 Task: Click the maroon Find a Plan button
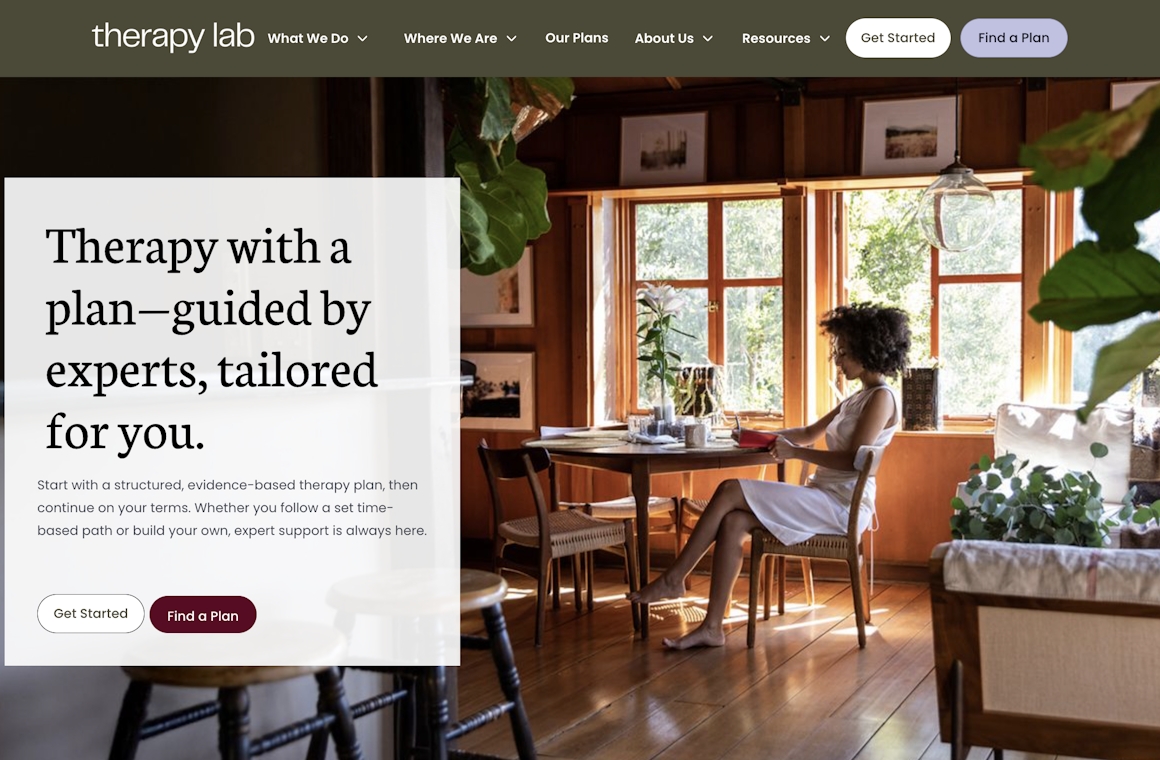pos(203,615)
